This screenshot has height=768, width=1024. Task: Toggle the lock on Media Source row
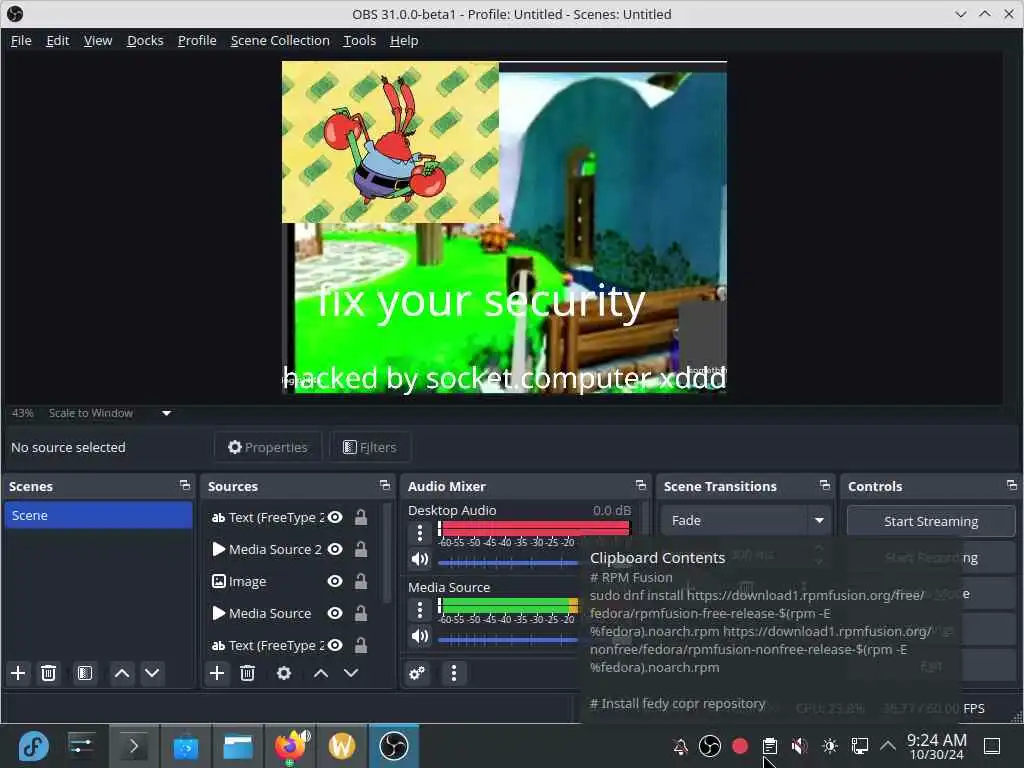(360, 613)
